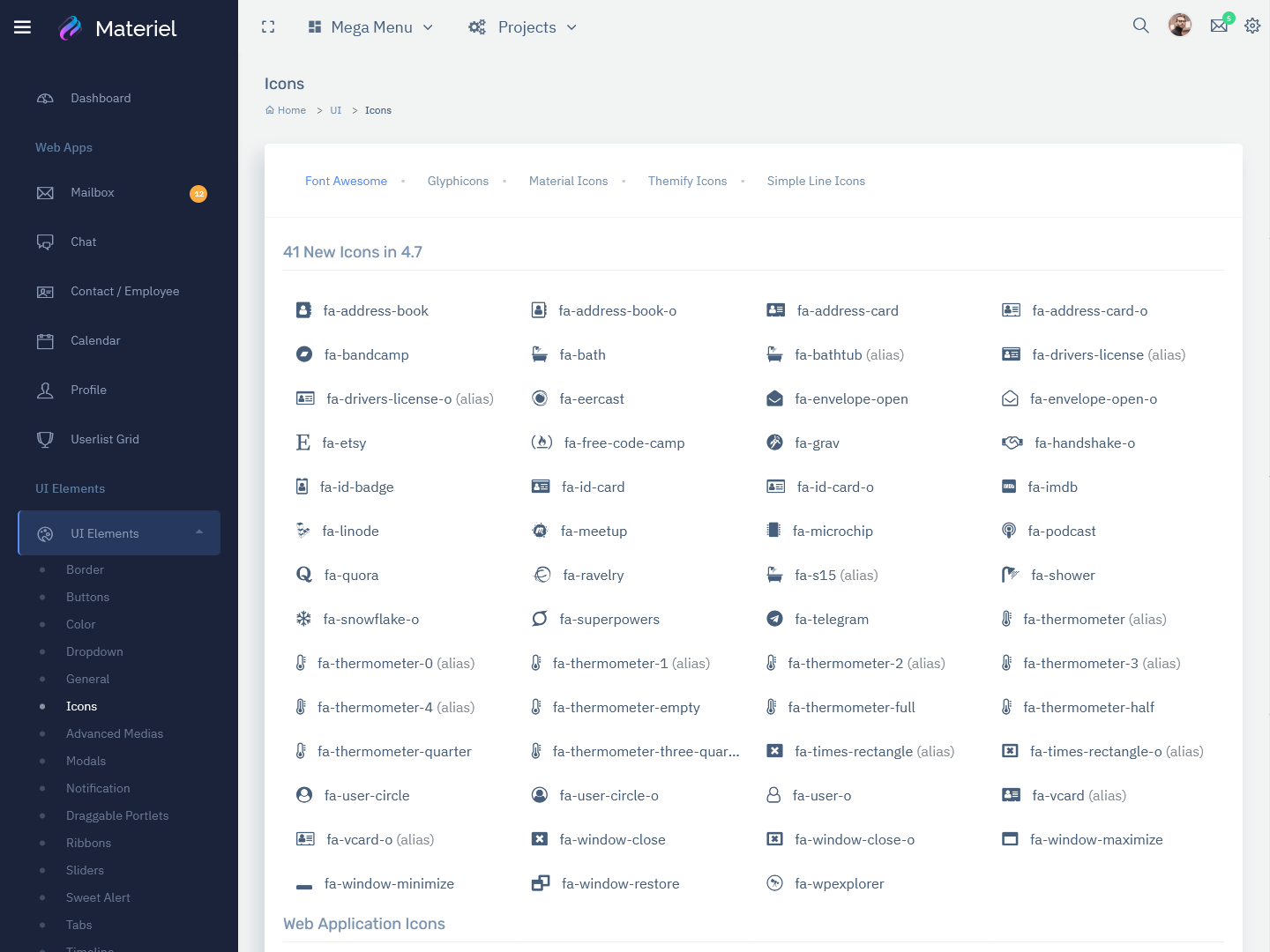Open the search icon in header
This screenshot has height=952, width=1270.
point(1140,26)
